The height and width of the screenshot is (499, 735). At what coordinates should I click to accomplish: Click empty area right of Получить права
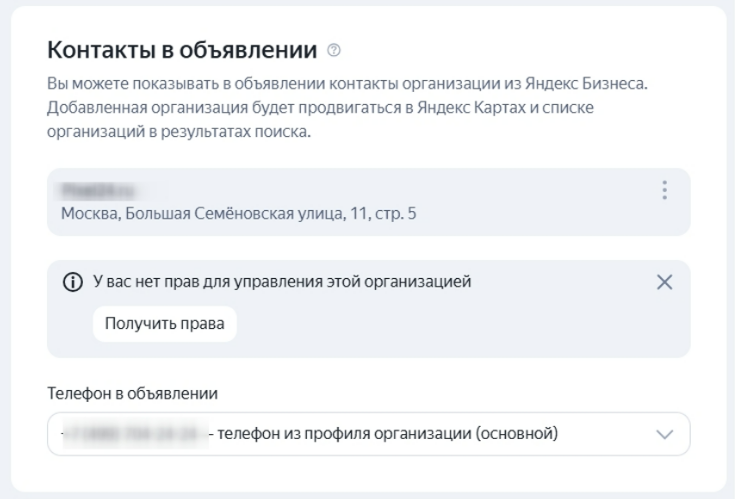(x=450, y=324)
